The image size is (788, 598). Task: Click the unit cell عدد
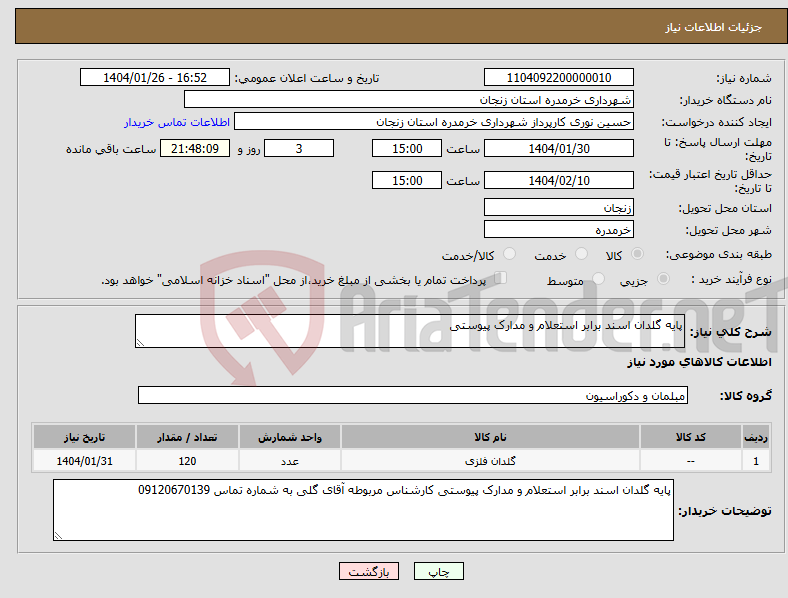[290, 461]
